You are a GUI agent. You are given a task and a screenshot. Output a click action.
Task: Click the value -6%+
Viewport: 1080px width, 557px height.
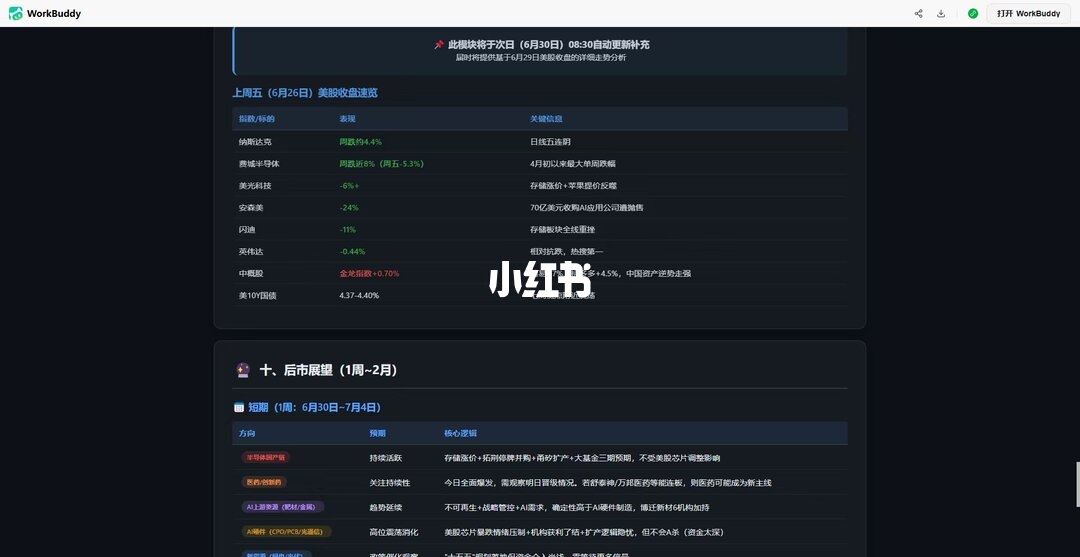349,185
